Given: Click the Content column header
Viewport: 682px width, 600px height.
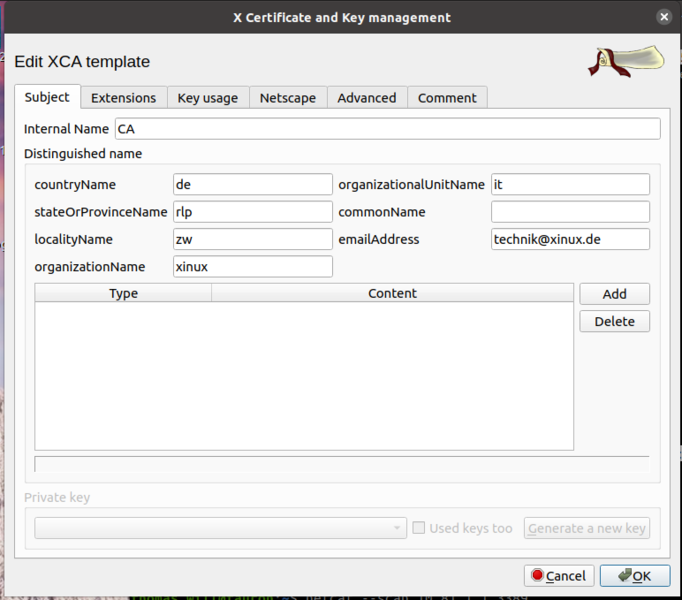Looking at the screenshot, I should (392, 293).
